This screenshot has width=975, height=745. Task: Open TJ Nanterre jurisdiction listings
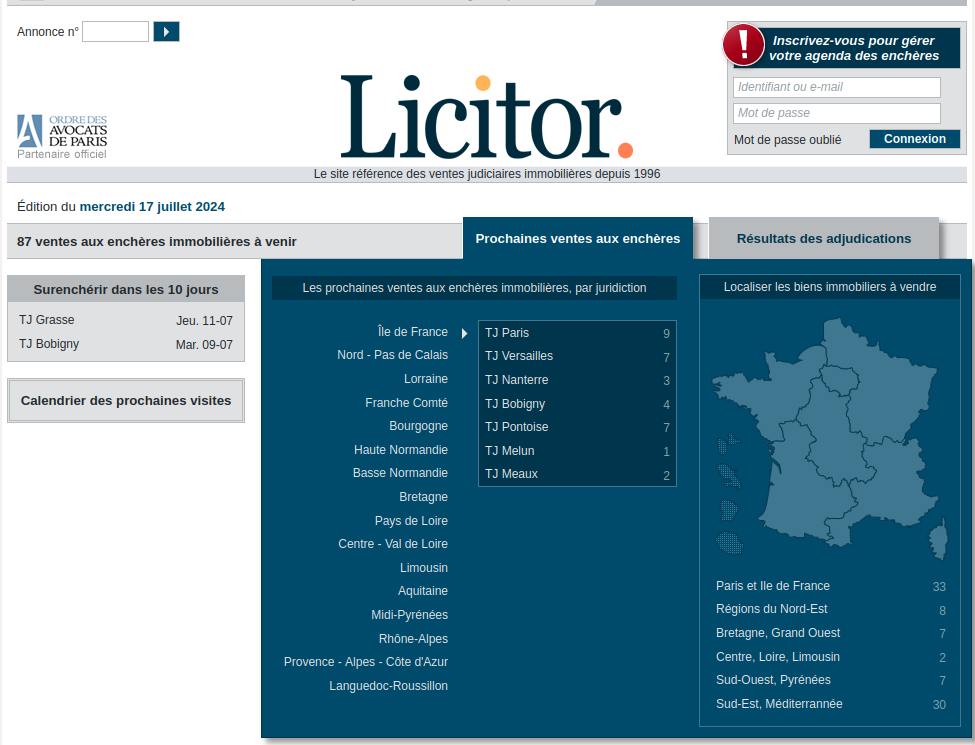(x=577, y=380)
